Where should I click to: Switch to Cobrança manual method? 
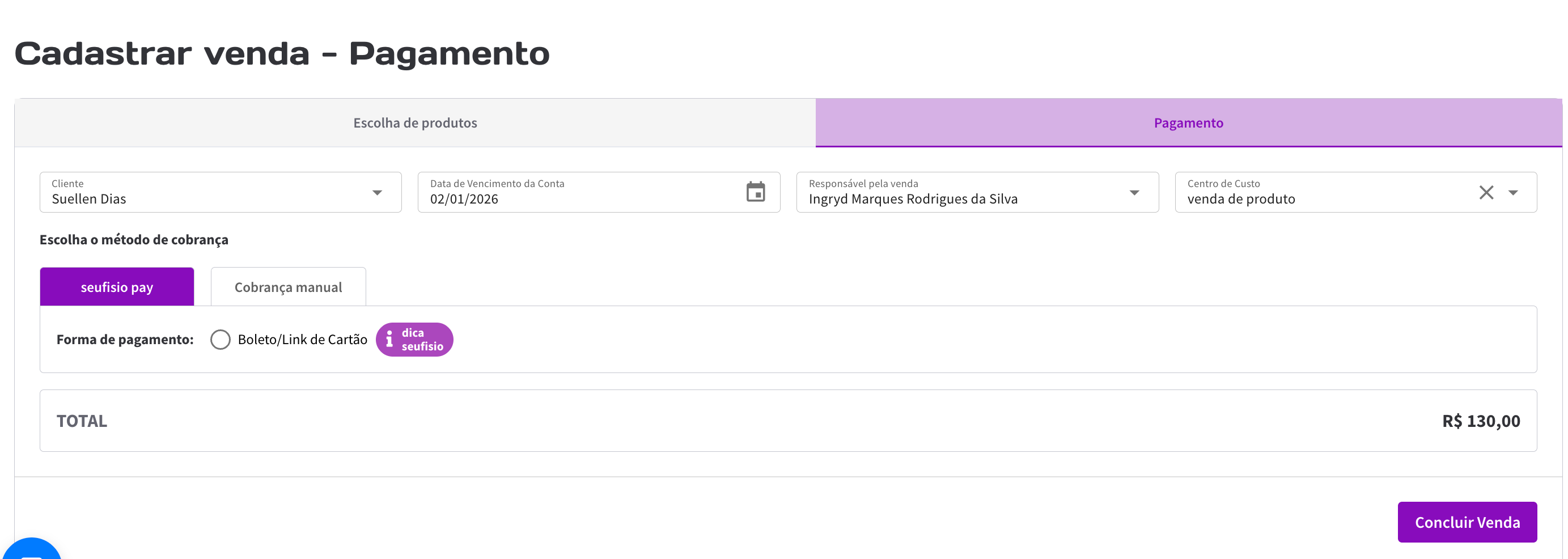click(288, 287)
